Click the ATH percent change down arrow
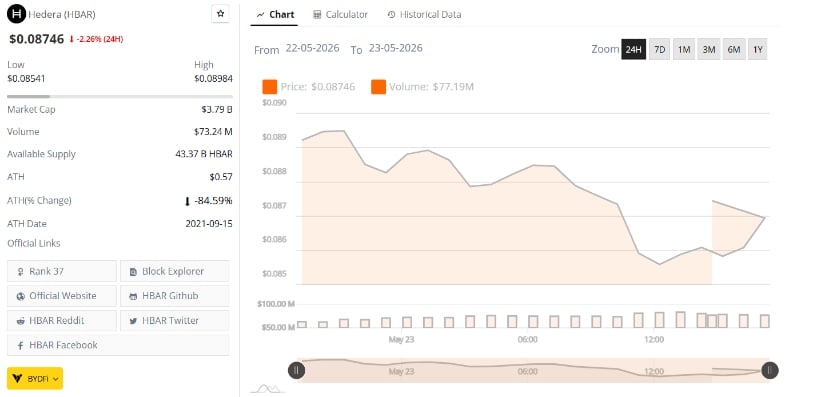Screen dimensions: 825x397 187,201
